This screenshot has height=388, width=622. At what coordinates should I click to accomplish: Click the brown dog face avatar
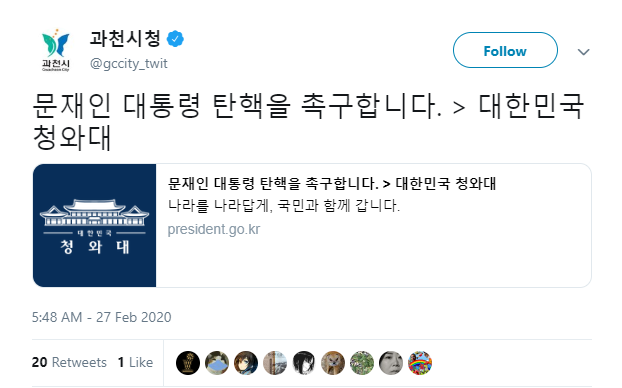tap(333, 363)
